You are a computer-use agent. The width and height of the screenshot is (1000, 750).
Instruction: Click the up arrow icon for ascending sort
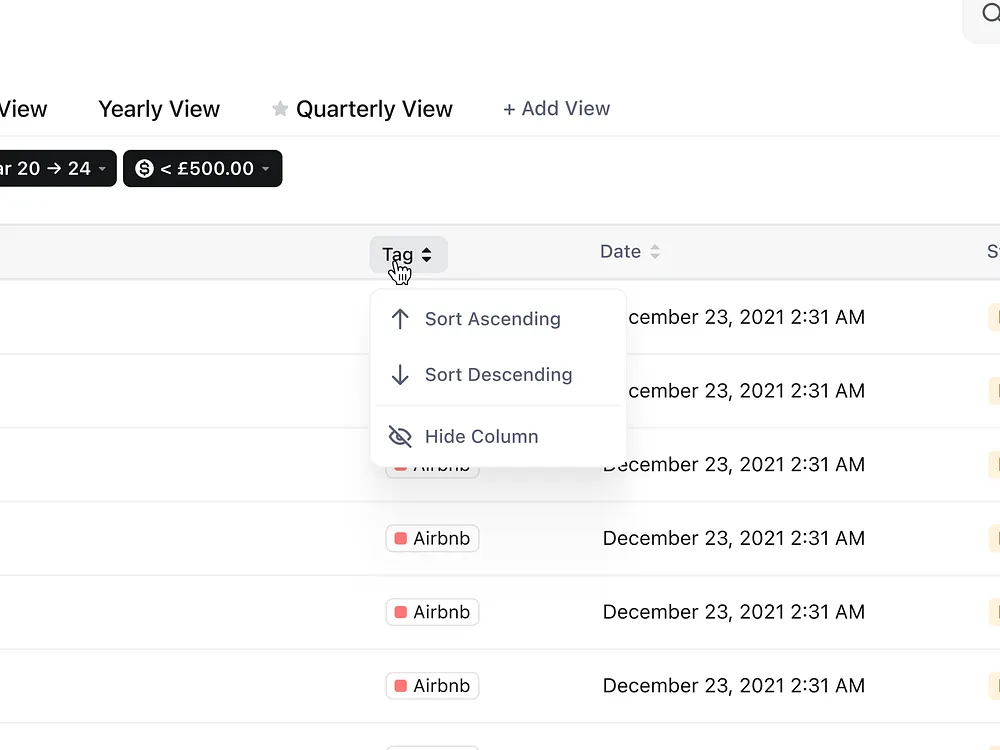[x=400, y=319]
